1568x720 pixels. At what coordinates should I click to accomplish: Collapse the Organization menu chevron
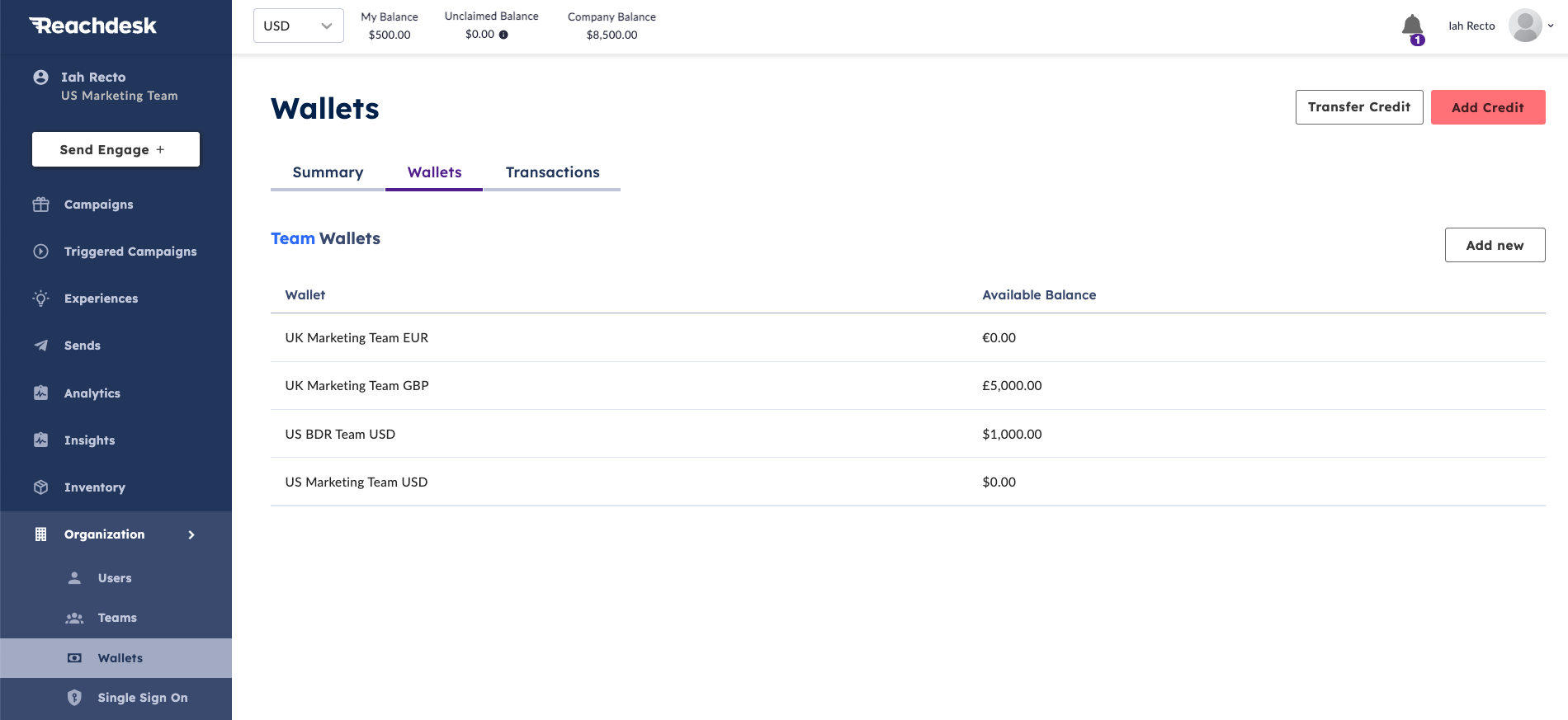click(191, 534)
